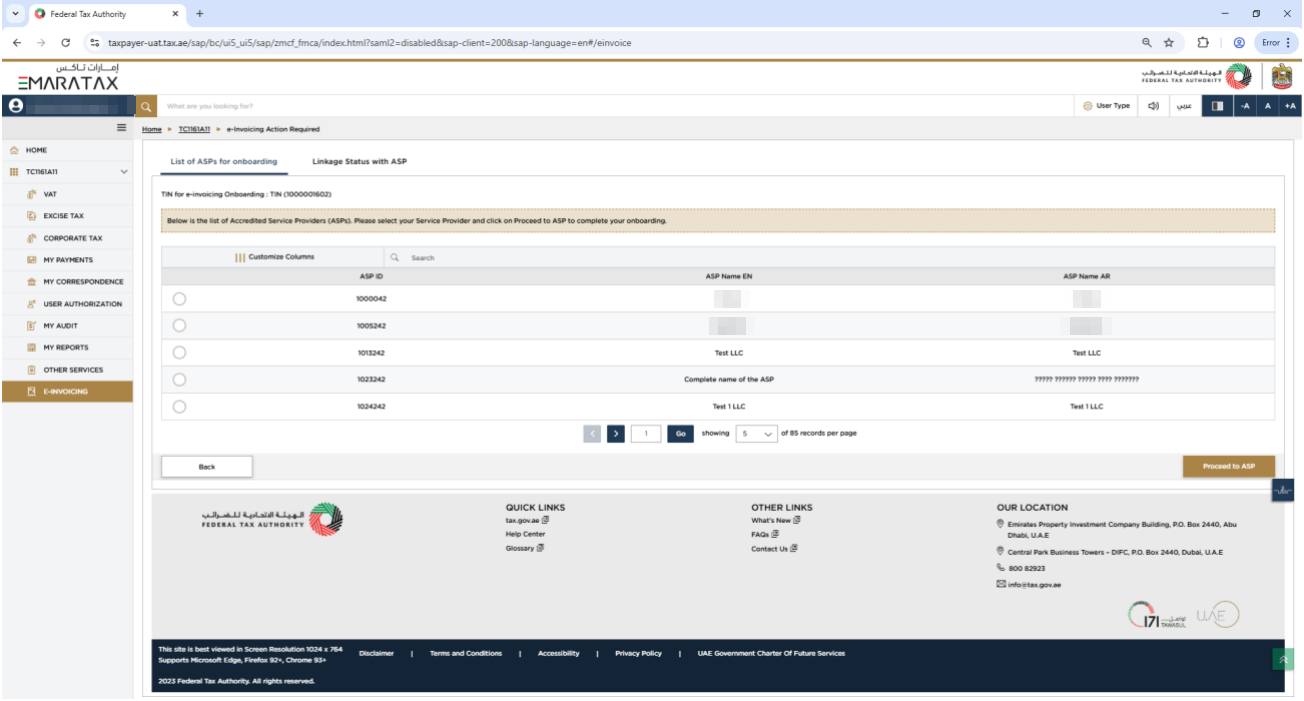
Task: Increase font size with +A
Action: (1290, 106)
